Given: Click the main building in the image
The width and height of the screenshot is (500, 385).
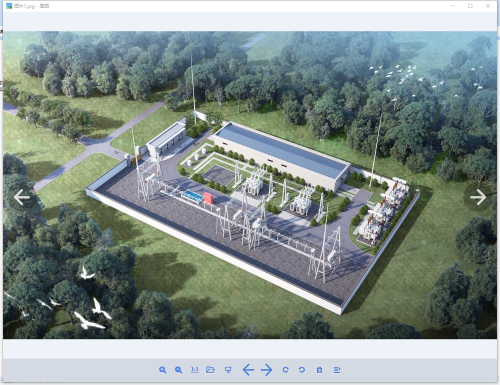Looking at the screenshot, I should point(282,156).
